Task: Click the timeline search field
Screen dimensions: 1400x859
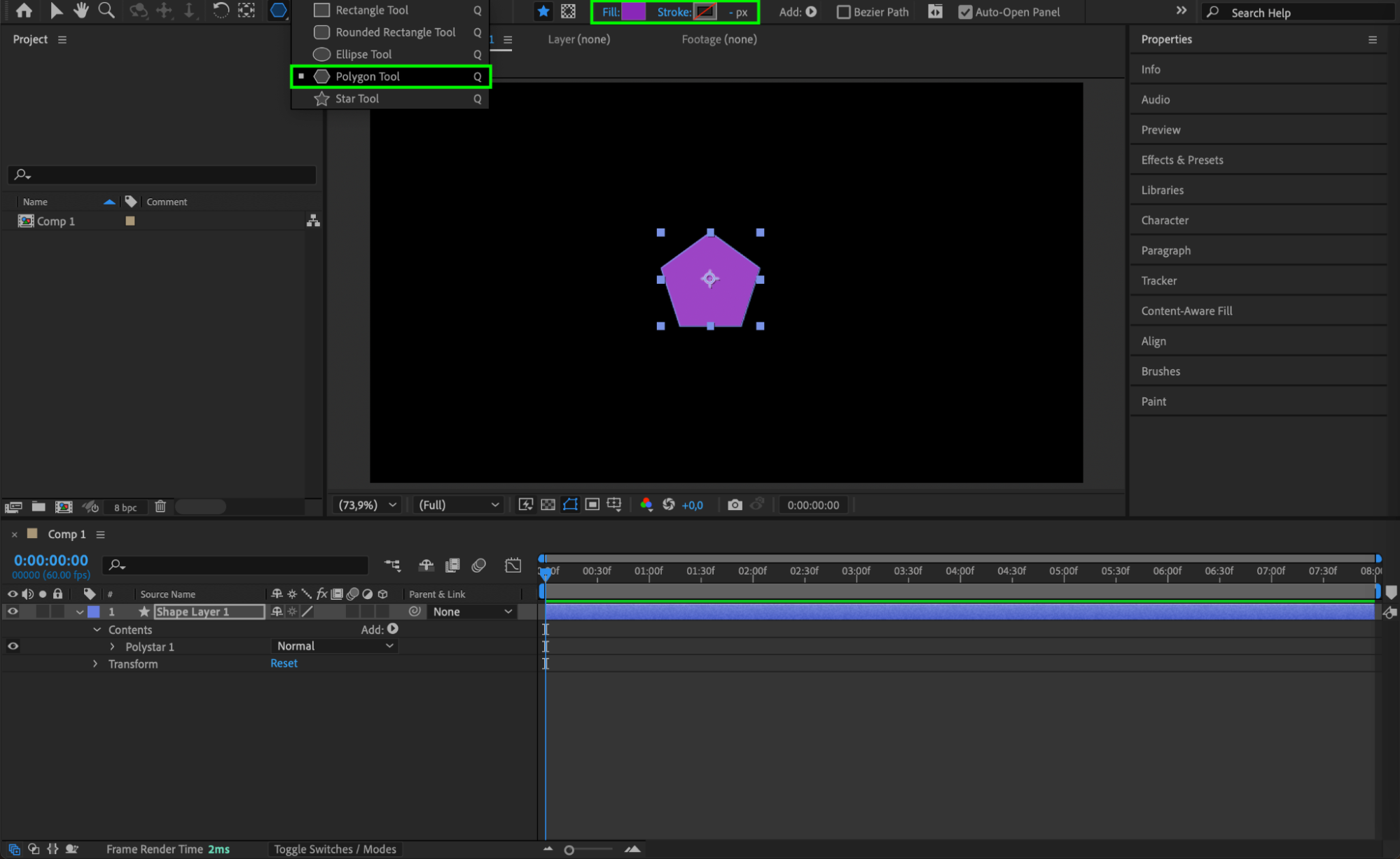Action: point(238,565)
